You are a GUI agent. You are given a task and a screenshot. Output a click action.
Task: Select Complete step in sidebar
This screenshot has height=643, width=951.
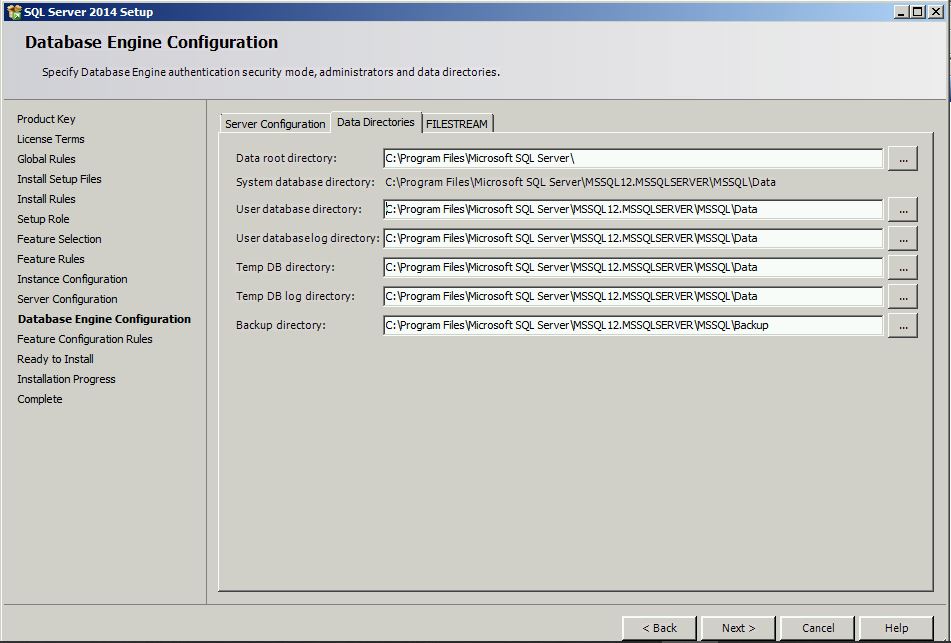(39, 399)
